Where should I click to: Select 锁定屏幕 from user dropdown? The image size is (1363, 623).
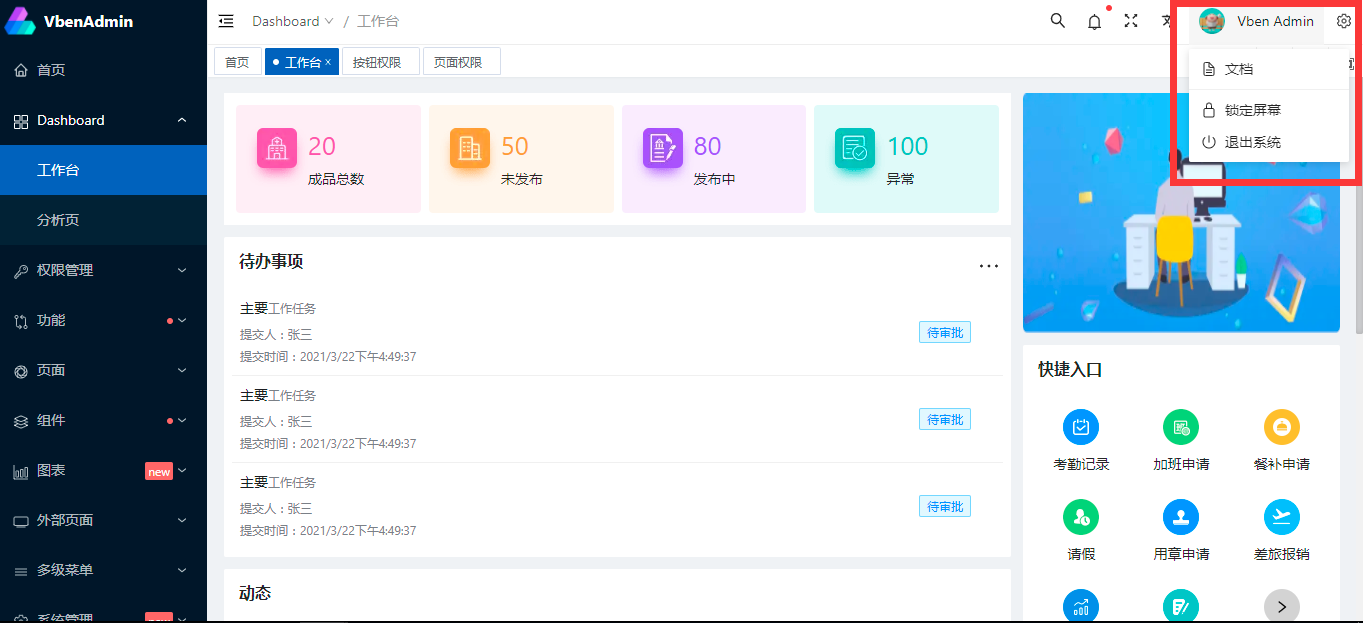pyautogui.click(x=1269, y=110)
